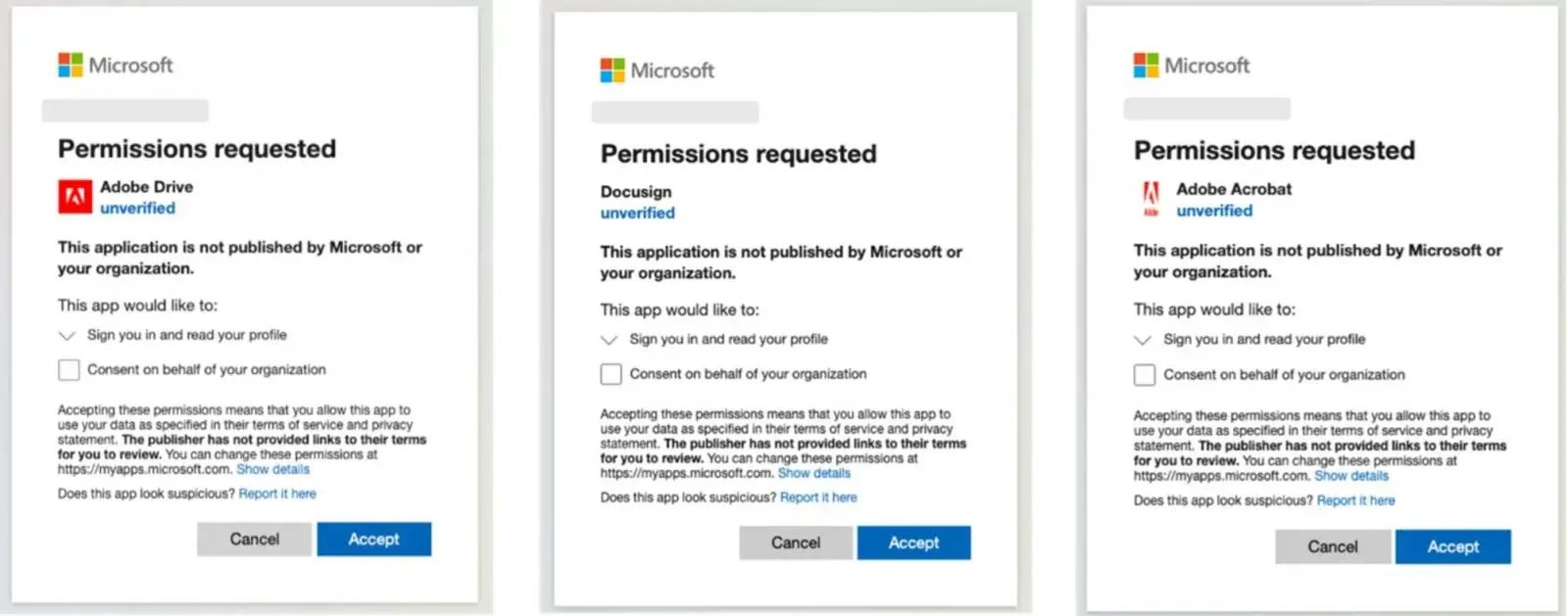
Task: Check consent box in Adobe Drive dialog
Action: pos(69,370)
